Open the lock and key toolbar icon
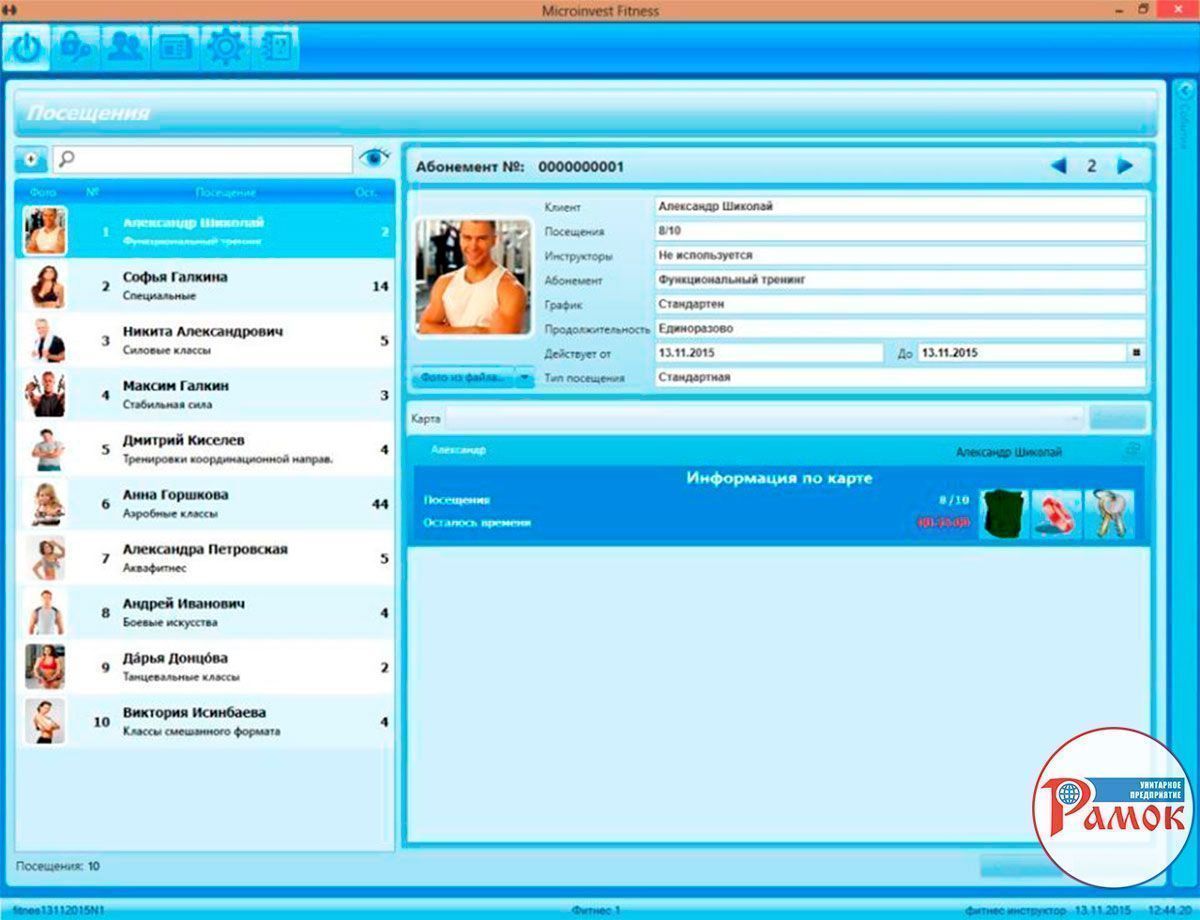 tap(75, 48)
